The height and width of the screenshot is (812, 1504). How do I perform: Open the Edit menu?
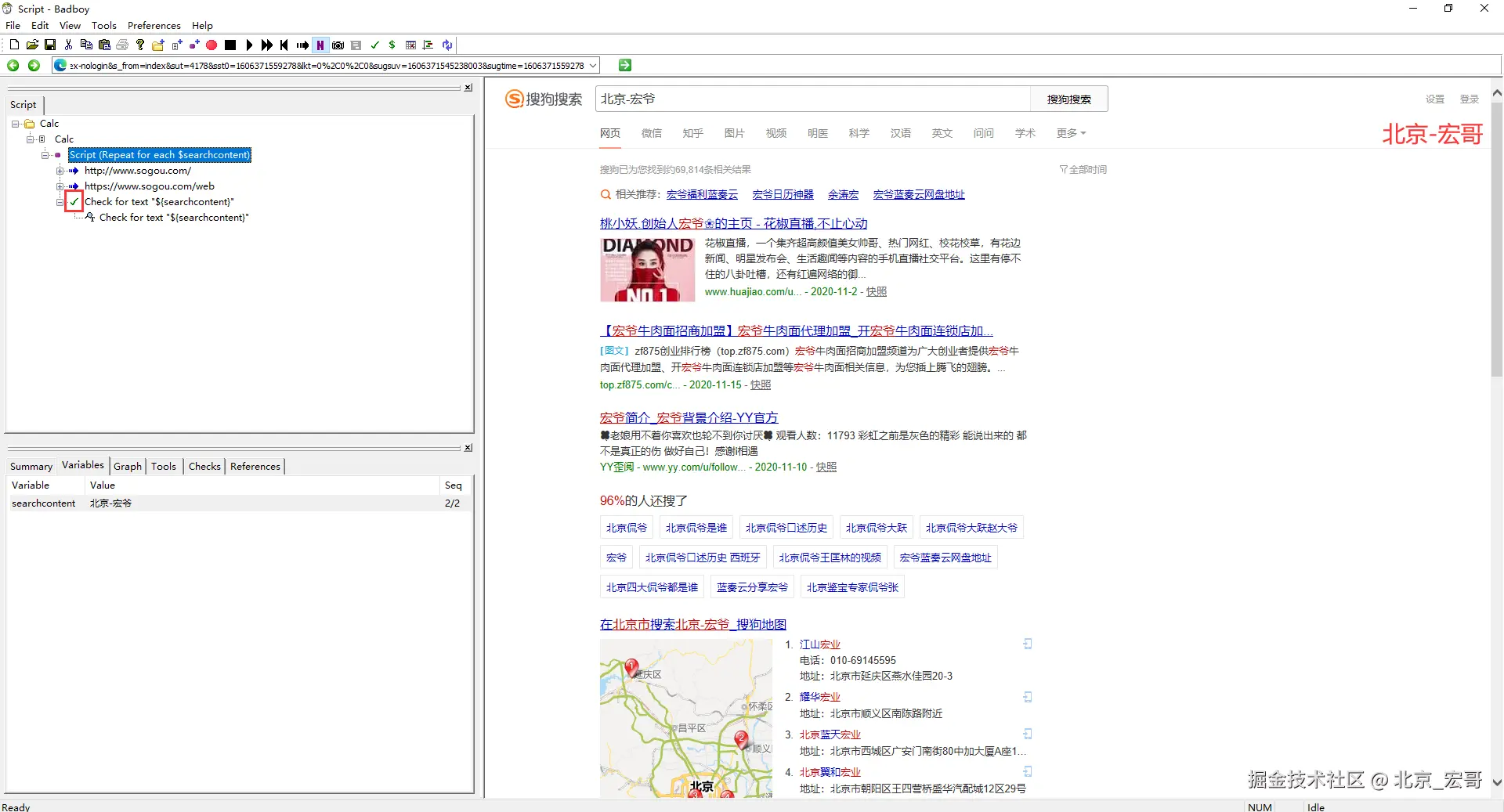[40, 26]
